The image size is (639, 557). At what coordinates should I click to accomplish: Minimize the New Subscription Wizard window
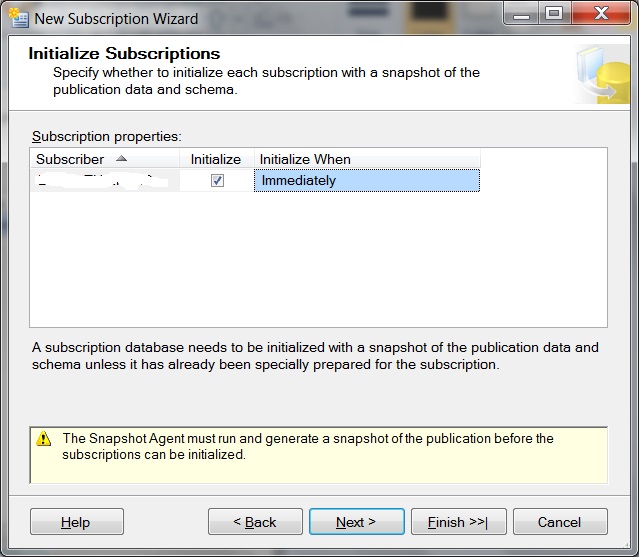pyautogui.click(x=521, y=14)
